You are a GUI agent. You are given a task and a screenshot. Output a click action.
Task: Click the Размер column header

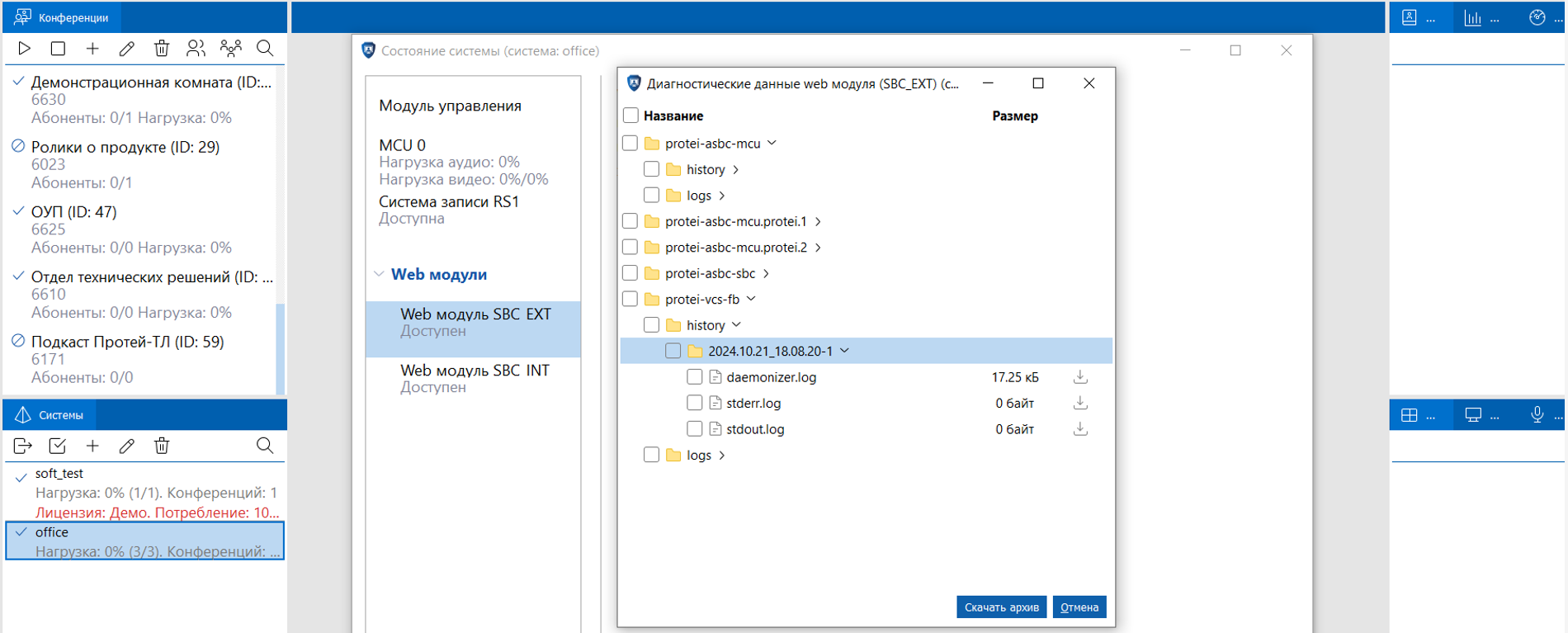(x=1015, y=116)
